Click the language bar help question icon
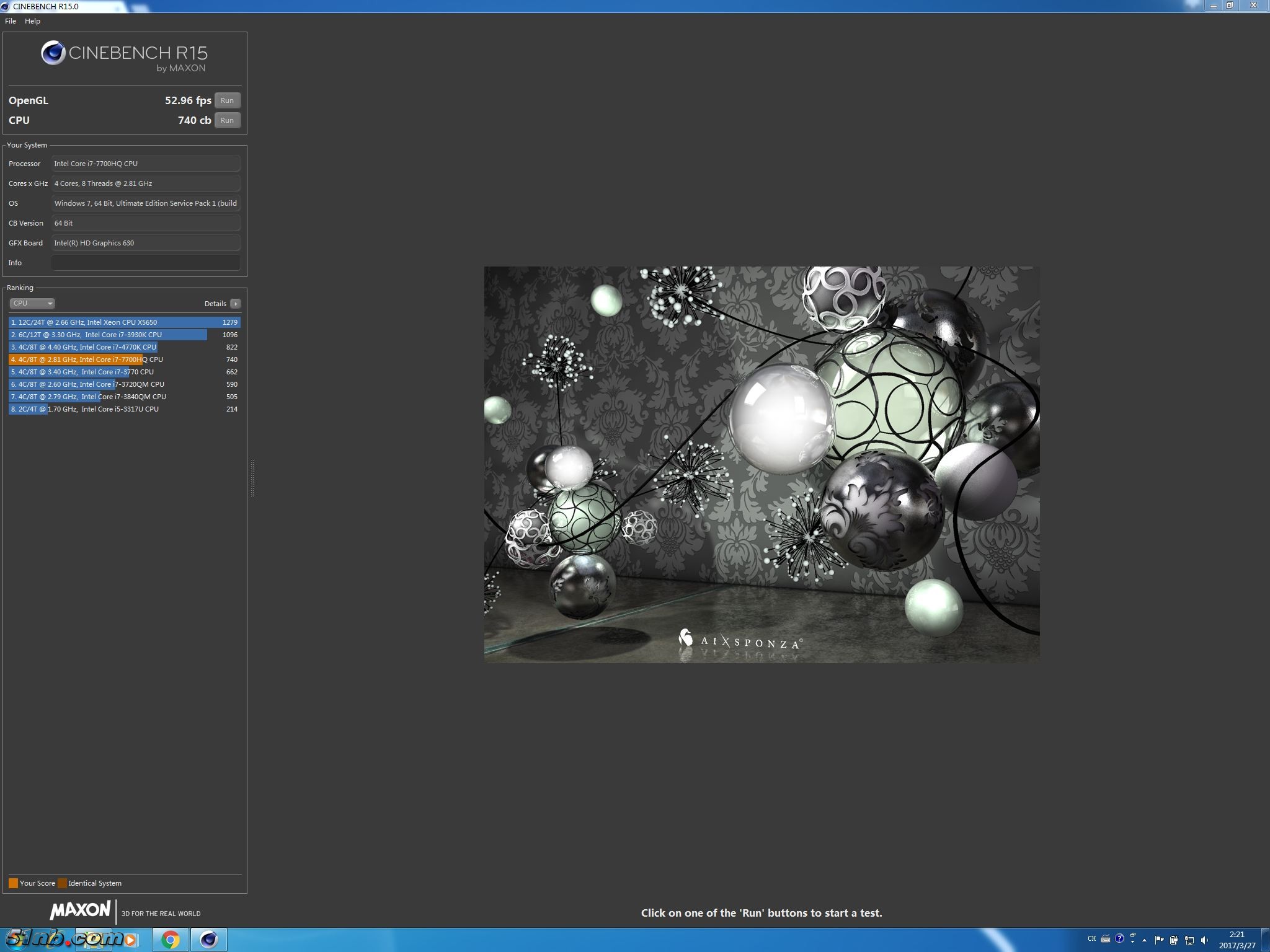Viewport: 1270px width, 952px height. tap(1119, 938)
